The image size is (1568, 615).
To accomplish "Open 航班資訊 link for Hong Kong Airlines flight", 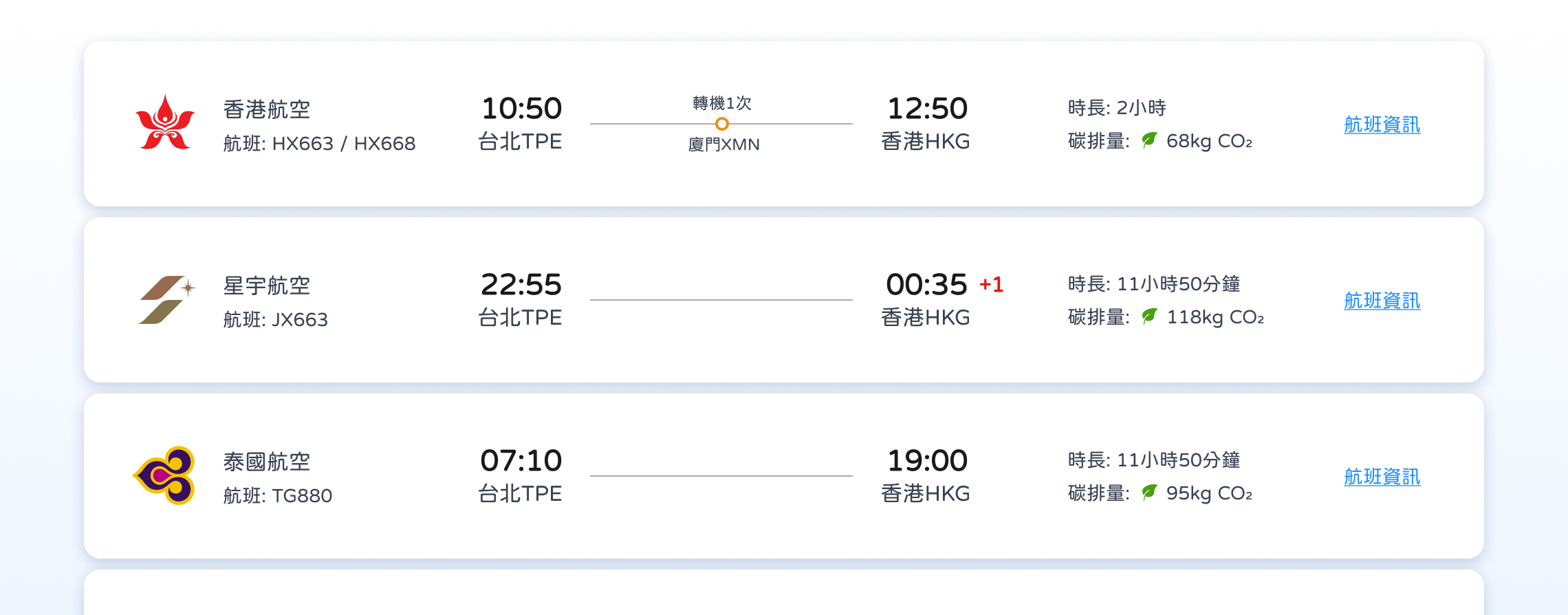I will coord(1382,125).
